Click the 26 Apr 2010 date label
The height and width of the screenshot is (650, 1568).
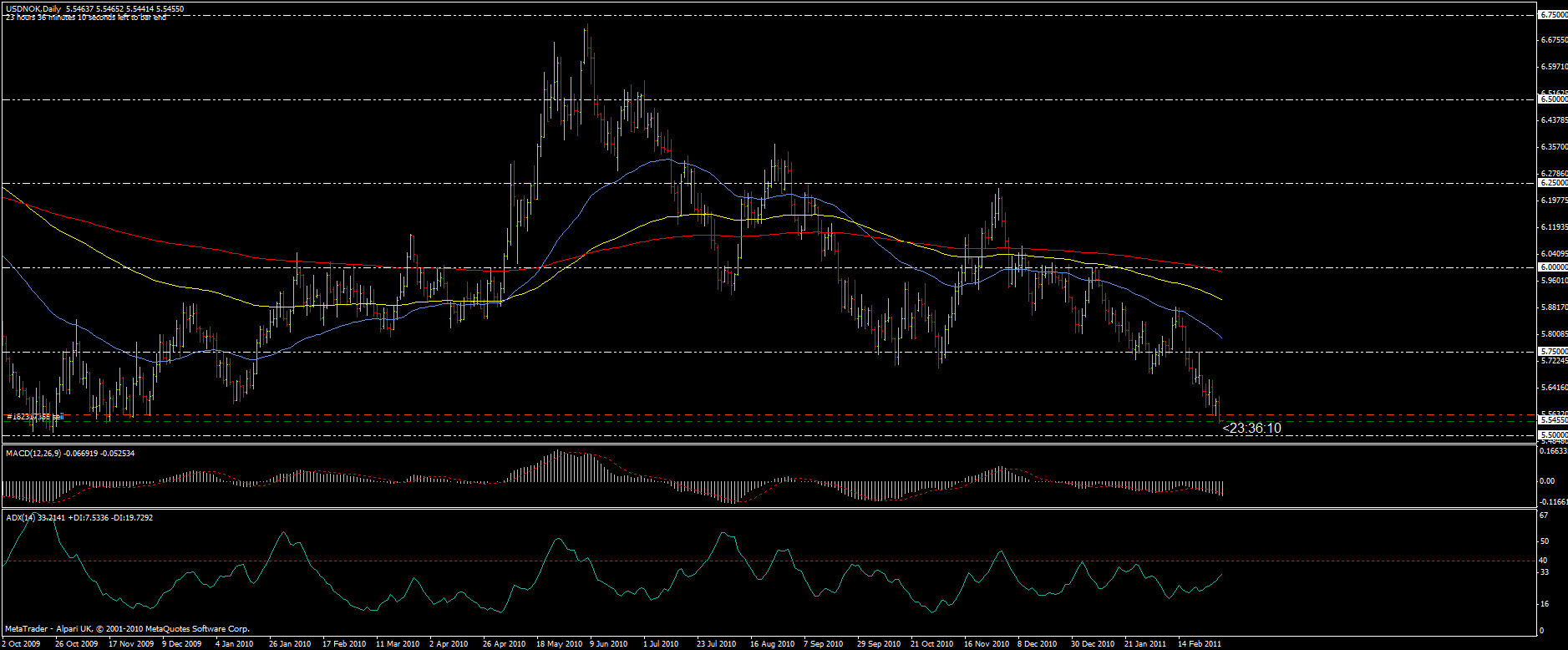click(x=504, y=644)
